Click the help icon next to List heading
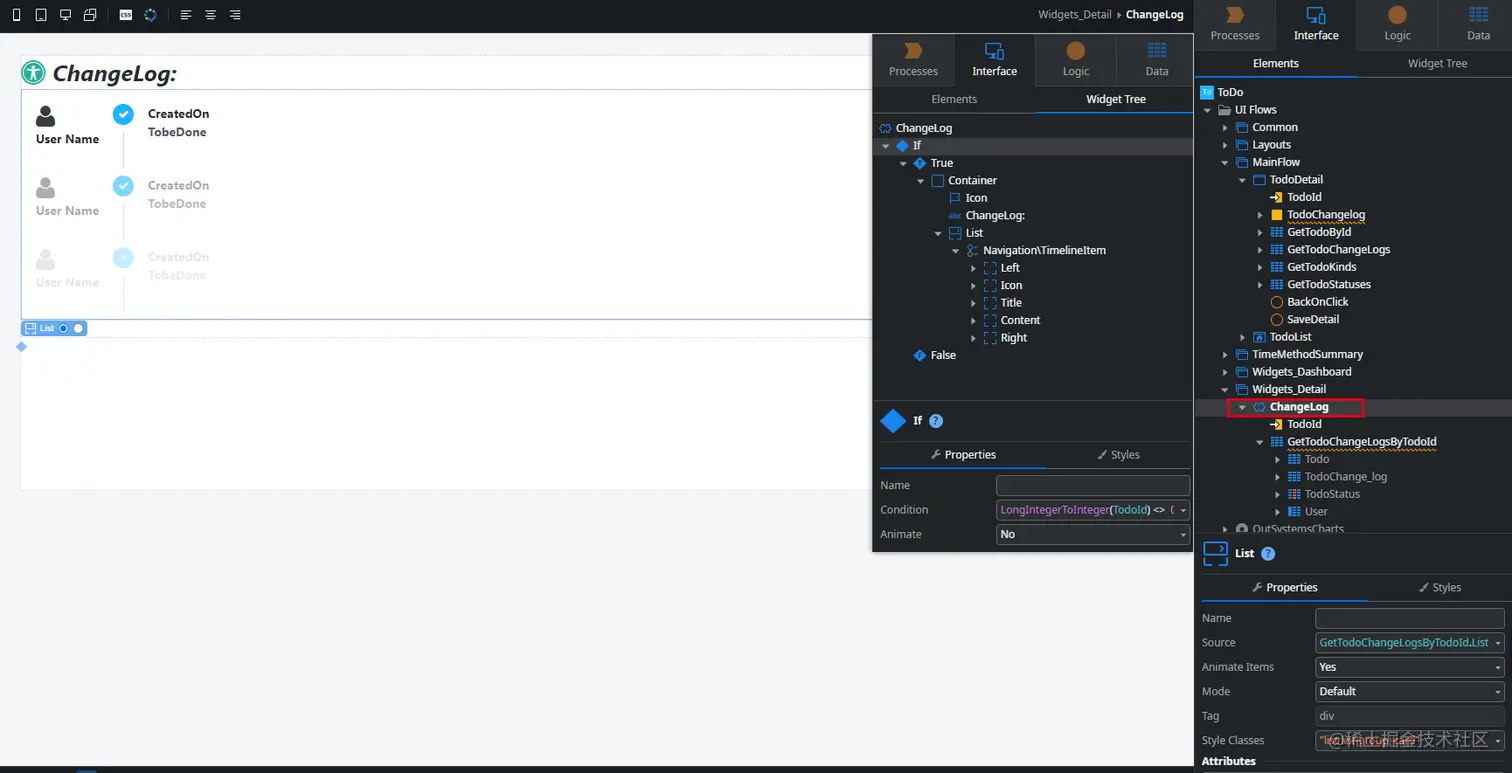This screenshot has width=1512, height=773. 1268,554
